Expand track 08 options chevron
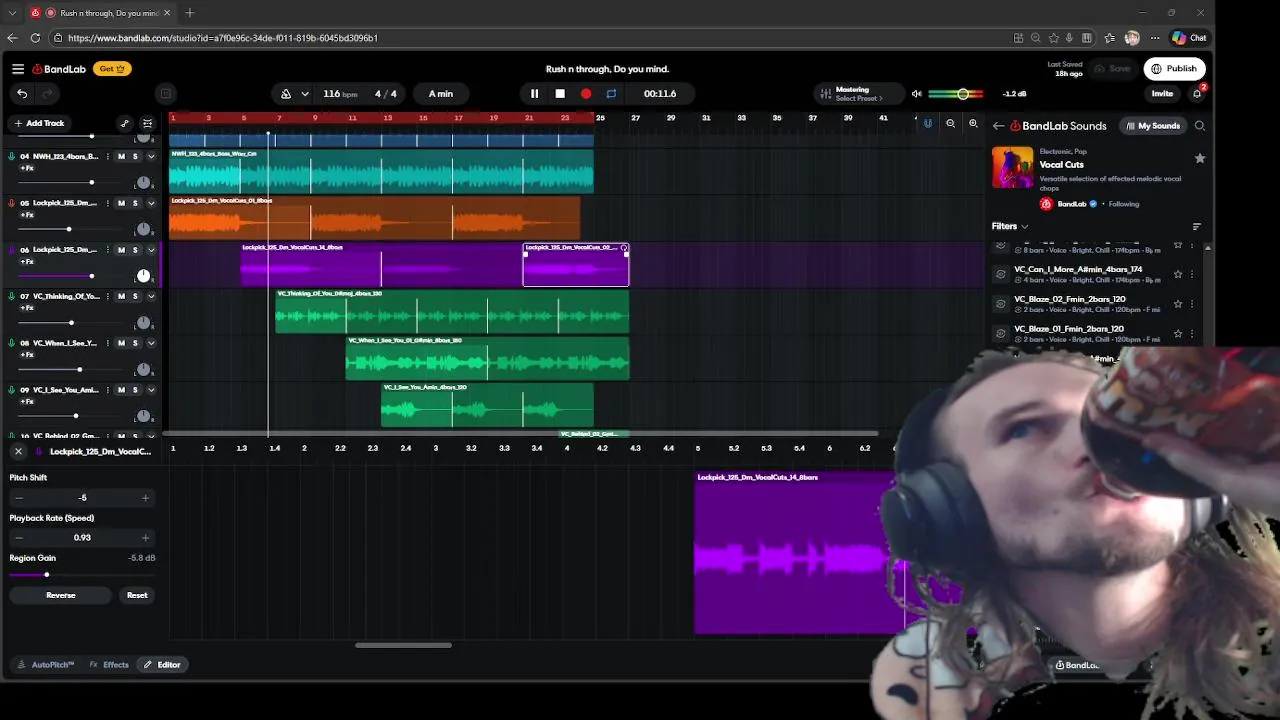Screen dimensions: 1280x720 click(x=151, y=343)
